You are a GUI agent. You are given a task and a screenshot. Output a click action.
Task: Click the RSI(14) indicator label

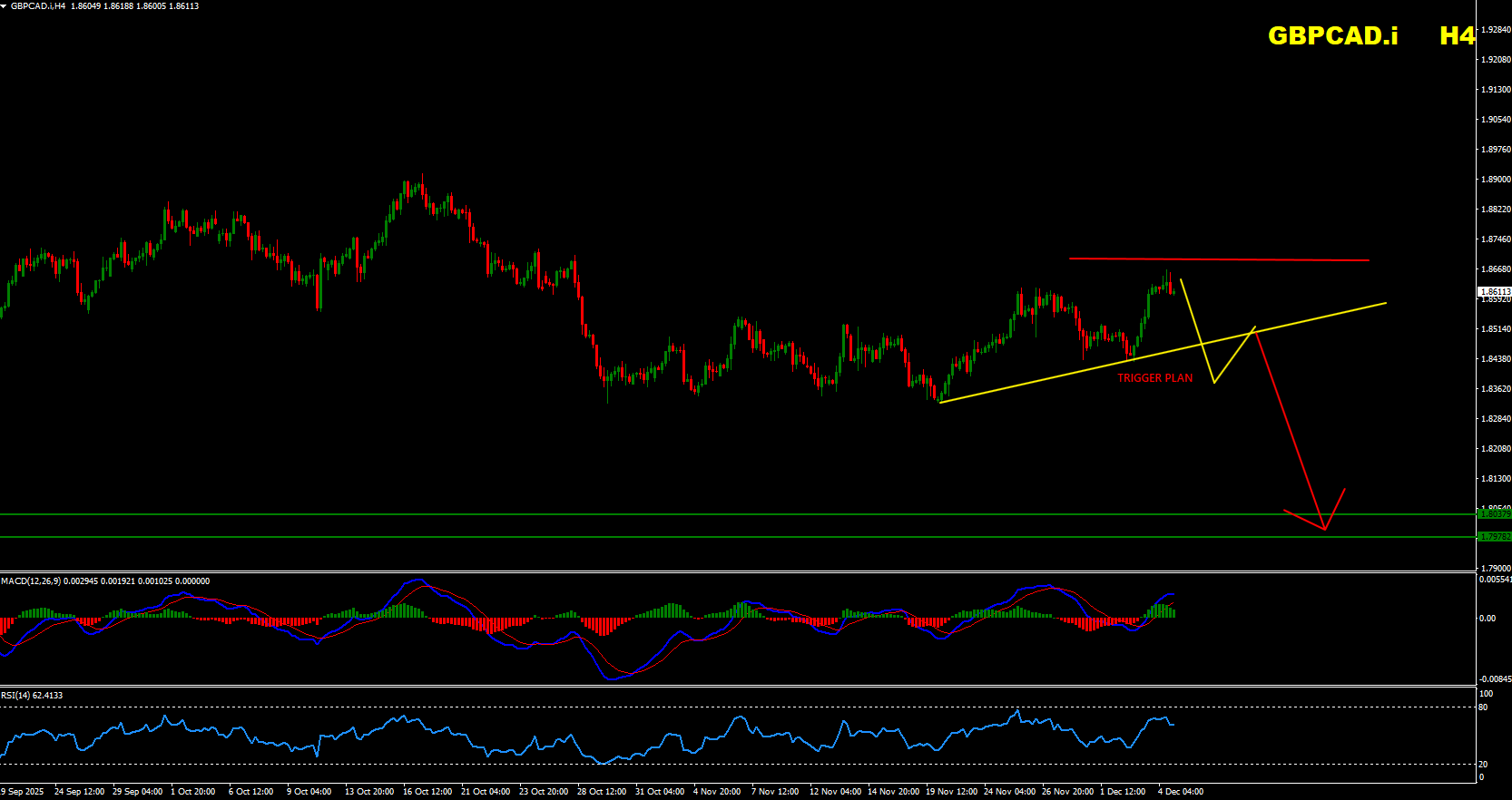tap(16, 696)
